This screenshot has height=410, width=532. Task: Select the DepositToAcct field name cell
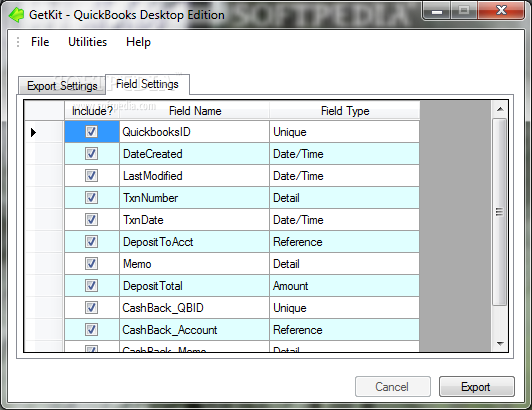pyautogui.click(x=194, y=242)
